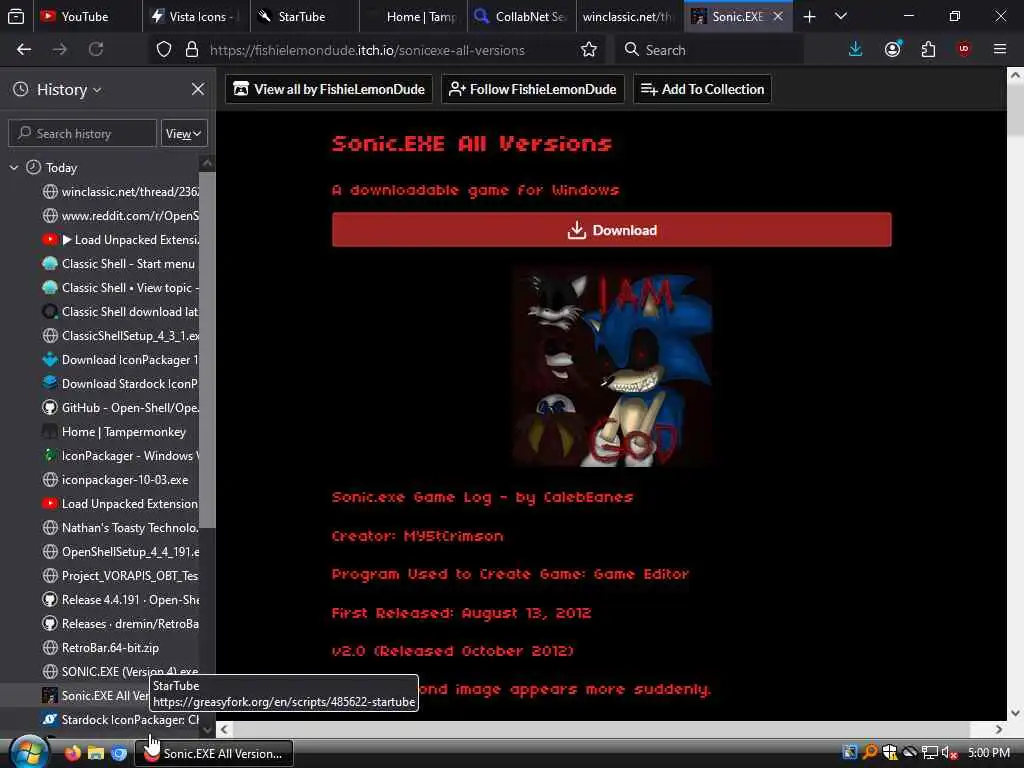This screenshot has width=1024, height=768.
Task: Open Stardock IconPackager history entry
Action: click(120, 720)
